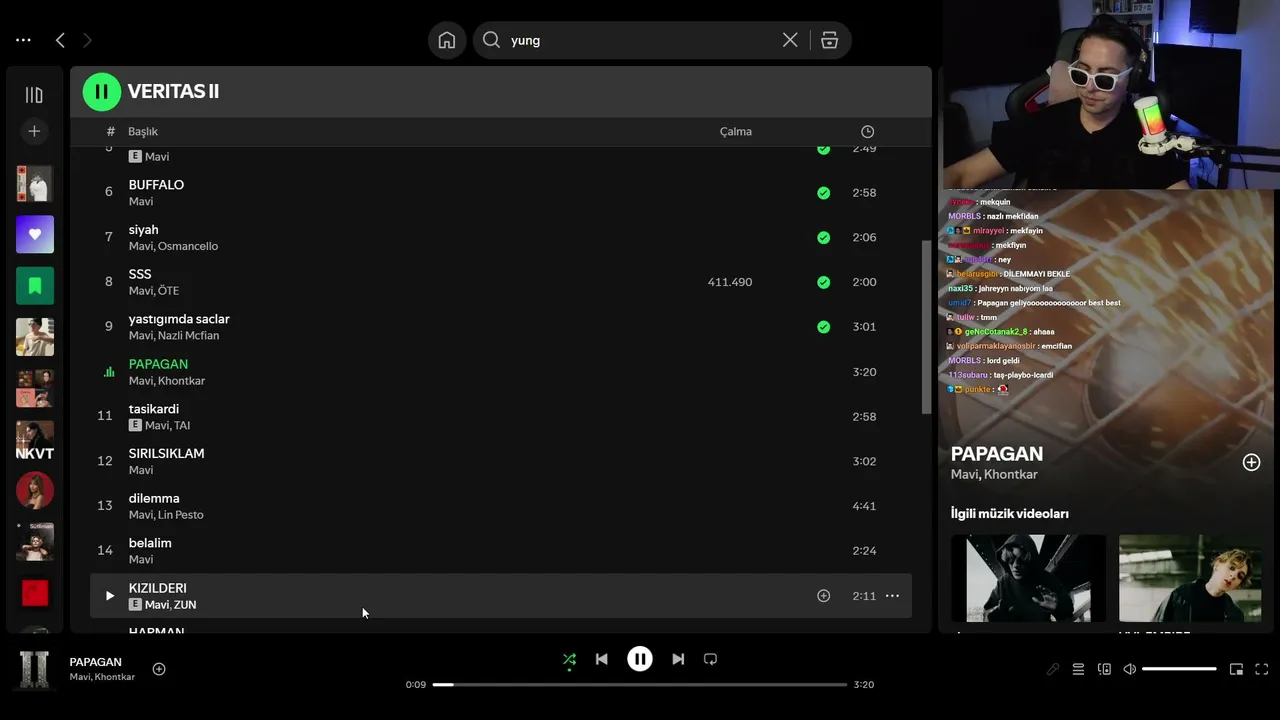This screenshot has width=1280, height=720.
Task: Select the SSS track title
Action: 140,274
